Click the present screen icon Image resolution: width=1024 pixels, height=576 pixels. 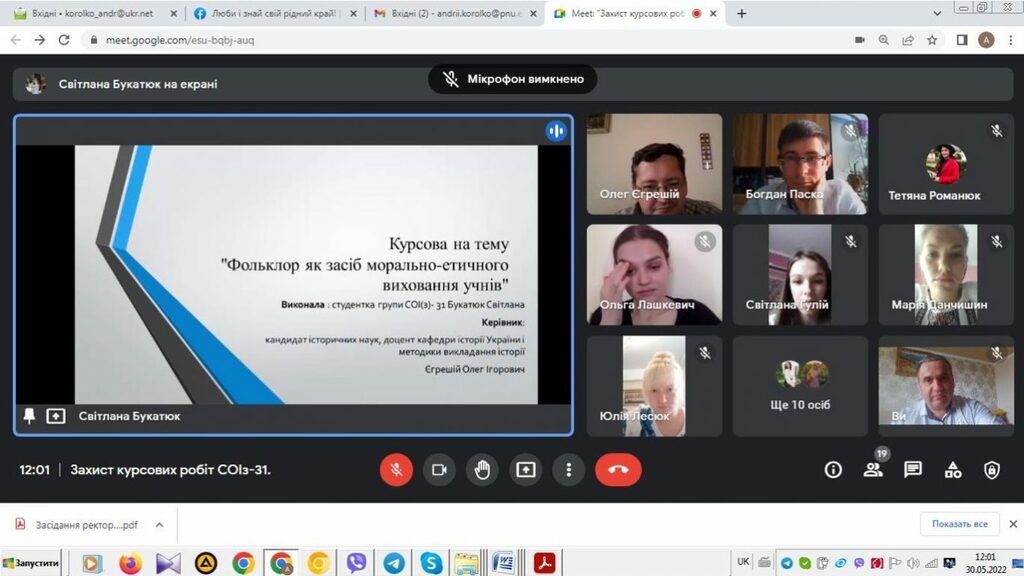tap(526, 470)
